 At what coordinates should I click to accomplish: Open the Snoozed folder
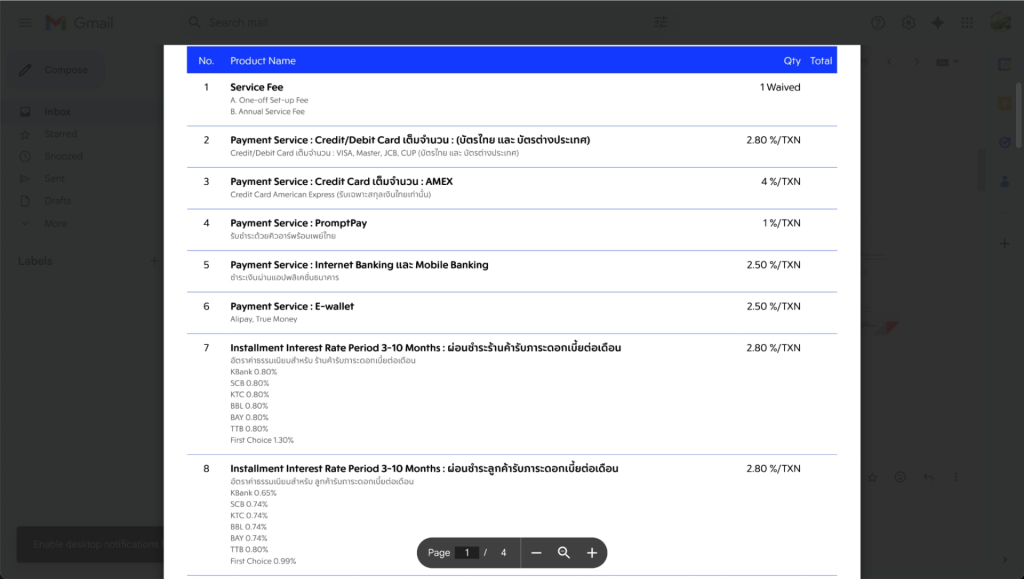(63, 156)
